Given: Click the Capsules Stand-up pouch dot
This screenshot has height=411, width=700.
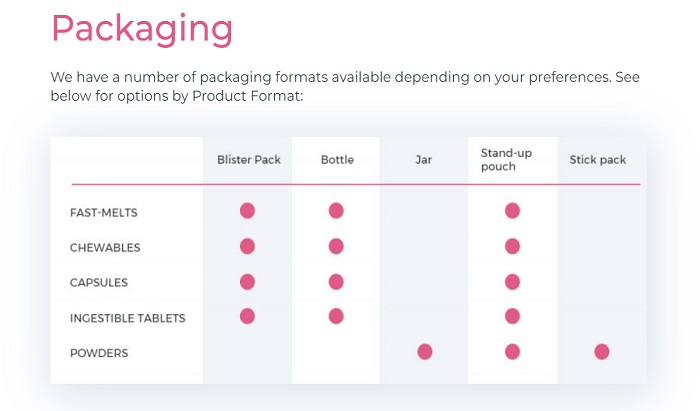Looking at the screenshot, I should point(512,282).
